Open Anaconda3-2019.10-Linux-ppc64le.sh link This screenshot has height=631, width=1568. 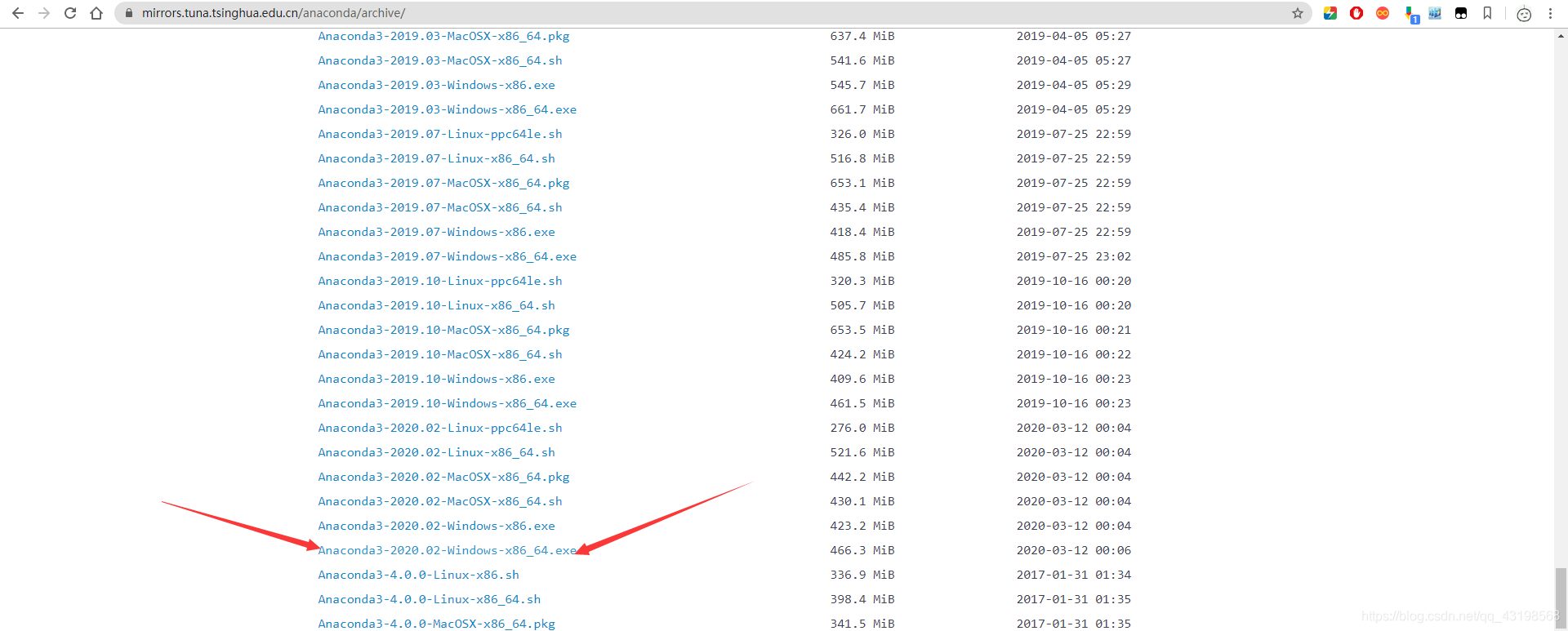pyautogui.click(x=440, y=281)
